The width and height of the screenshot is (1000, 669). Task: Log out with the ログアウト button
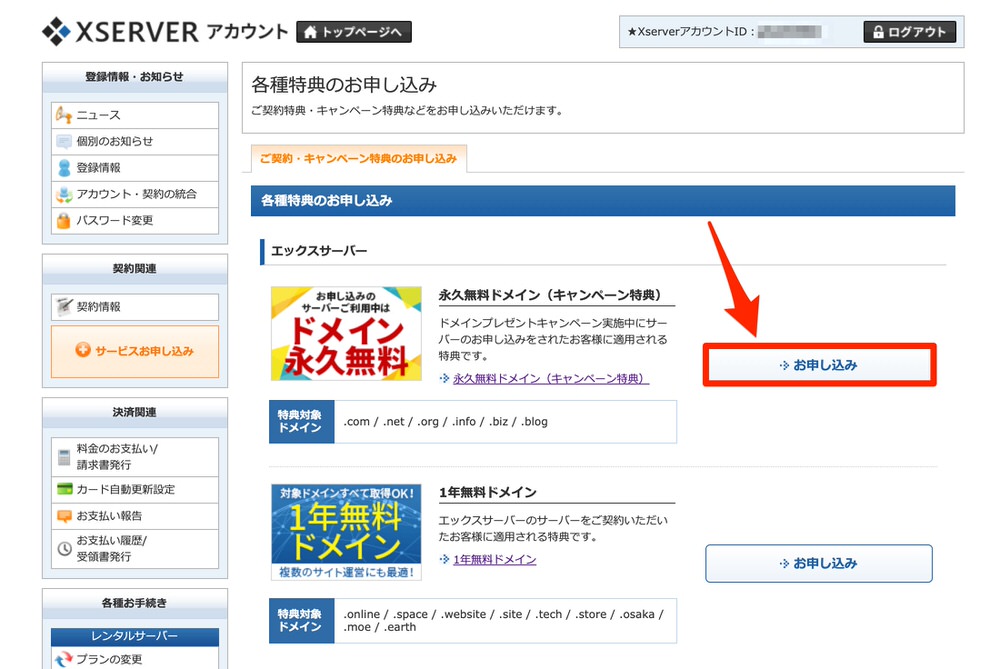[909, 32]
